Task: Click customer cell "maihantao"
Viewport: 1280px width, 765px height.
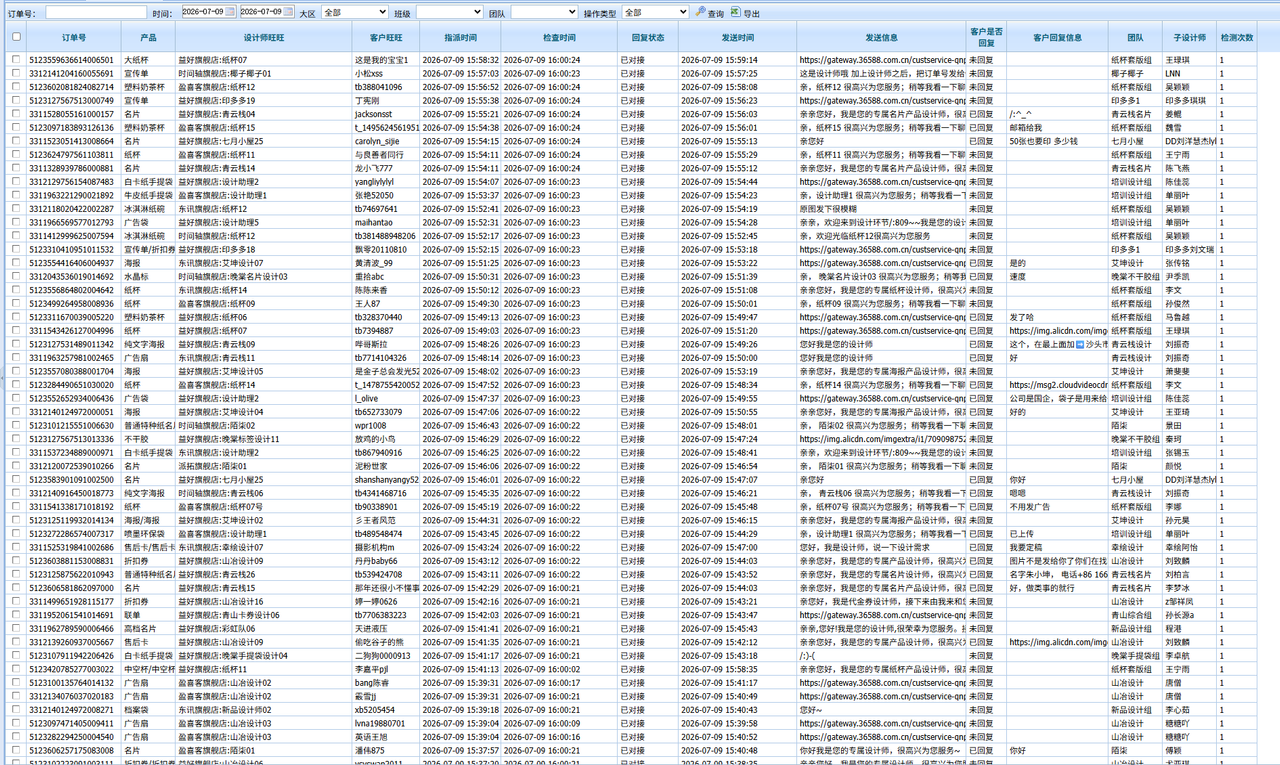Action: coord(387,222)
